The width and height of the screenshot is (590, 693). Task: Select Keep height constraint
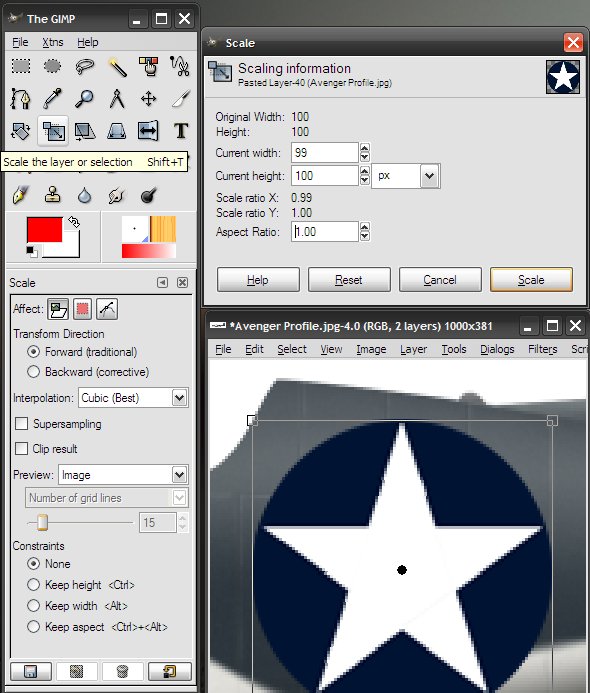[x=34, y=585]
